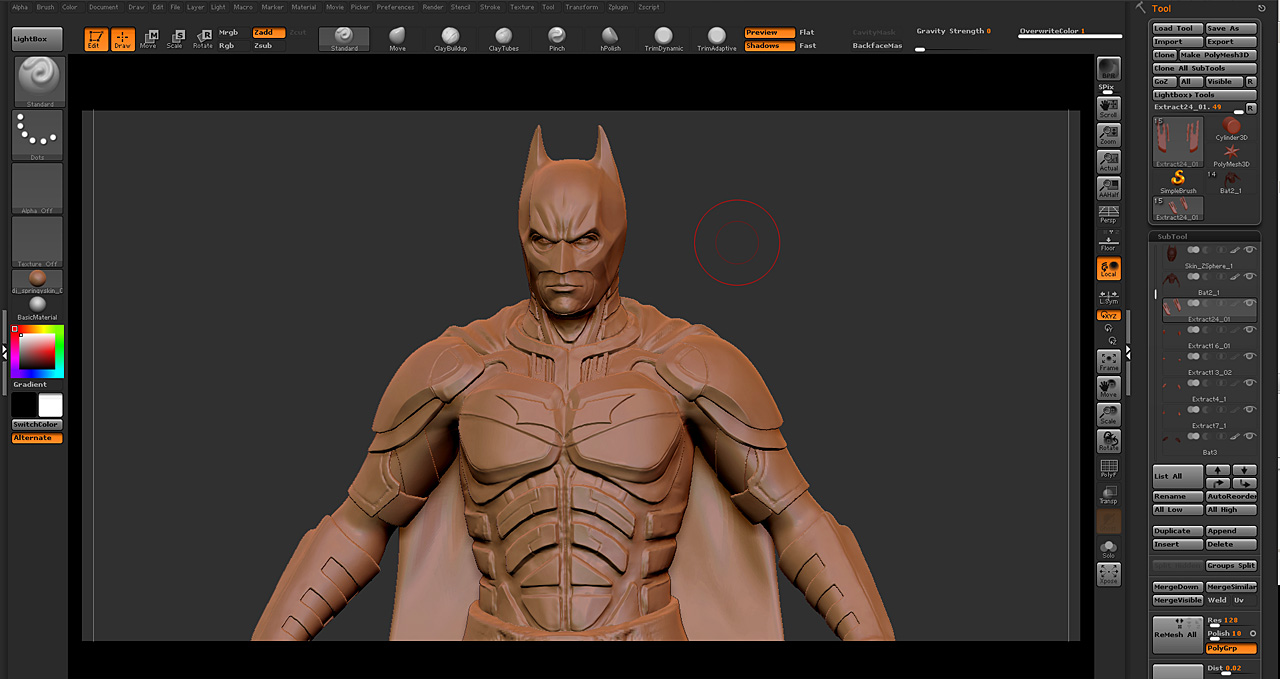This screenshot has width=1280, height=679.
Task: Click the Move view icon in right shelf
Action: coord(1108,388)
